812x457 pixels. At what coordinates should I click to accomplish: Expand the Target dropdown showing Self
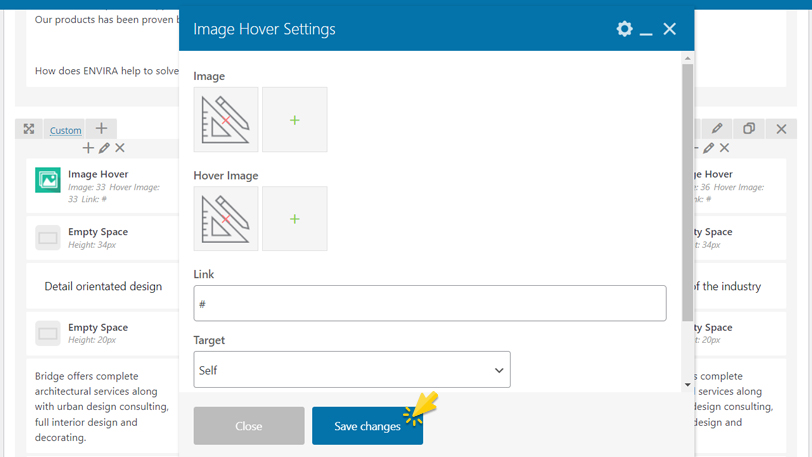352,370
